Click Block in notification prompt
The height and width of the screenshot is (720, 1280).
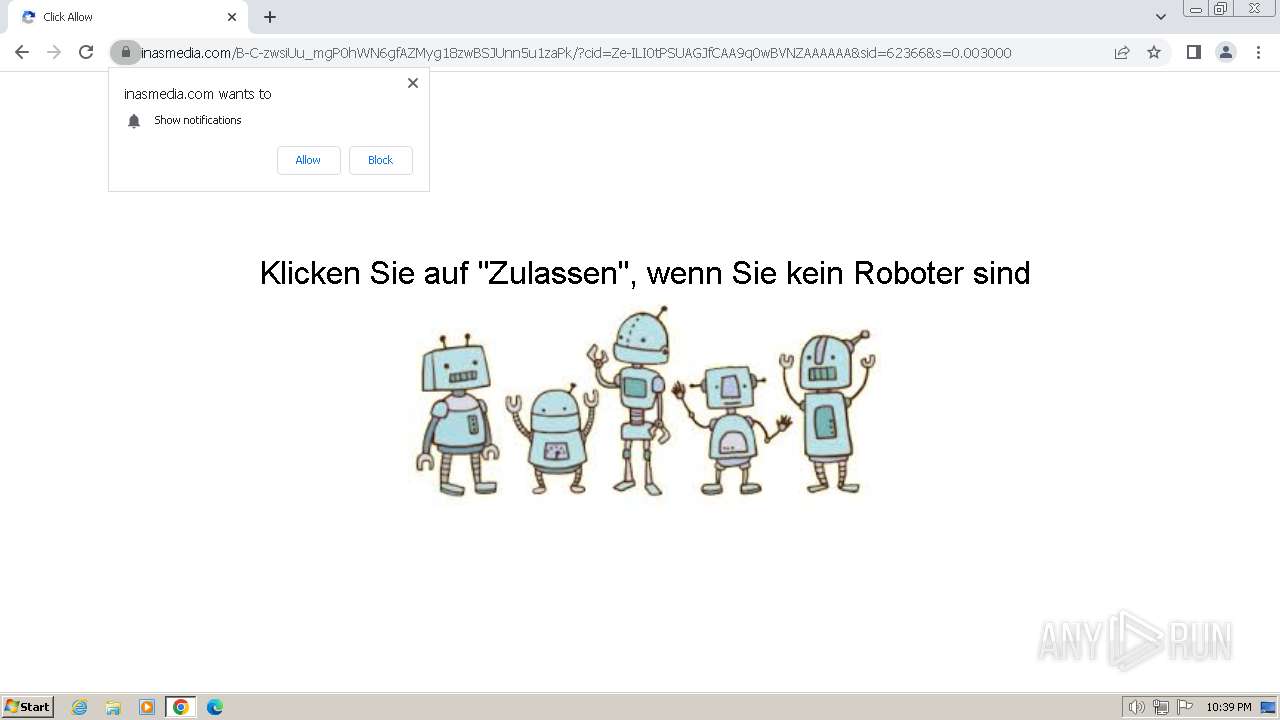tap(380, 160)
